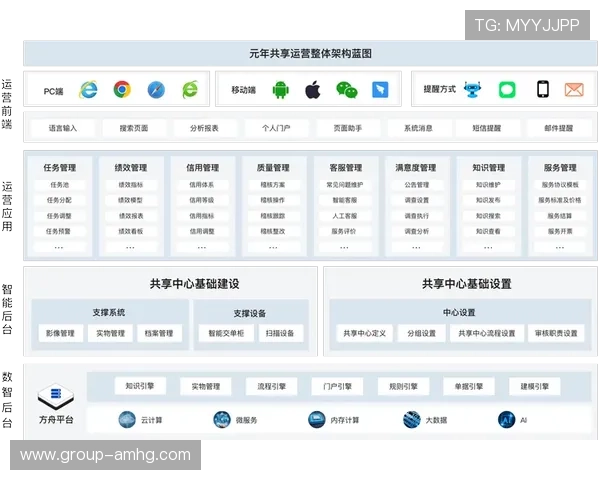Click the 规则引擎 box
Image resolution: width=600 pixels, height=480 pixels.
coord(403,386)
